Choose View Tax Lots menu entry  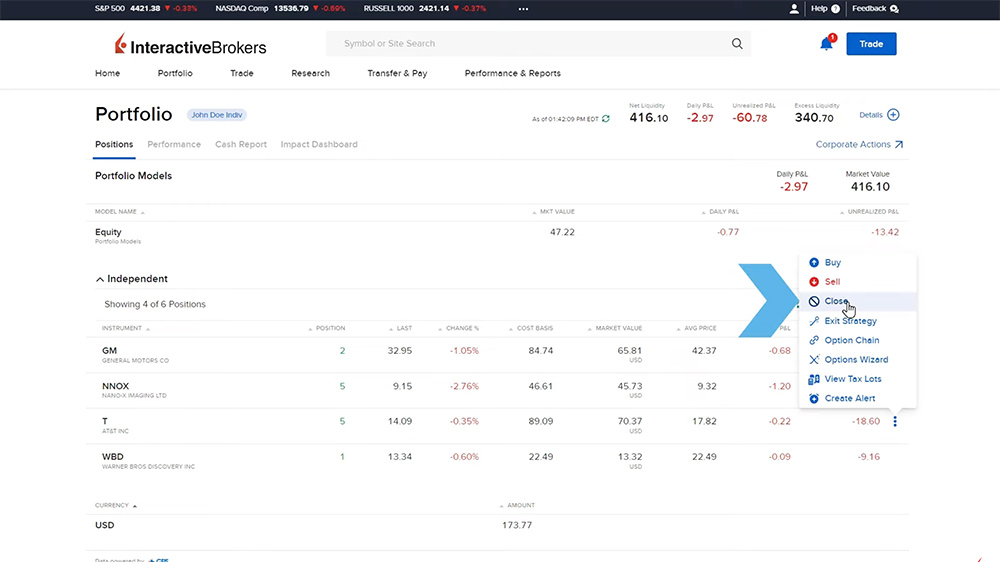[x=853, y=379]
